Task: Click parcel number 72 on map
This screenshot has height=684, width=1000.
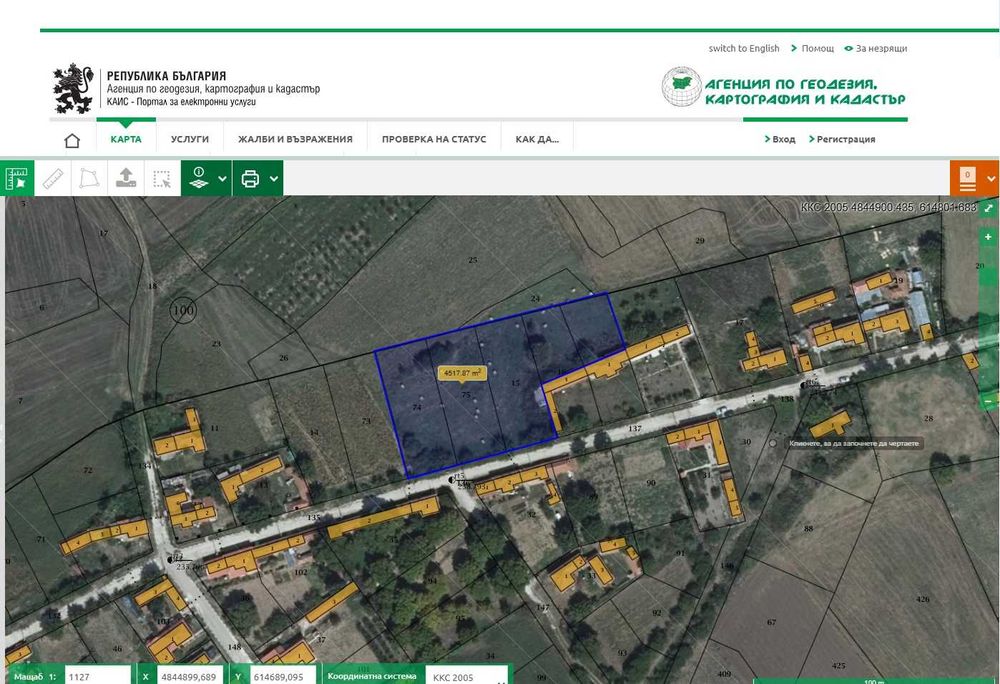Action: click(87, 470)
